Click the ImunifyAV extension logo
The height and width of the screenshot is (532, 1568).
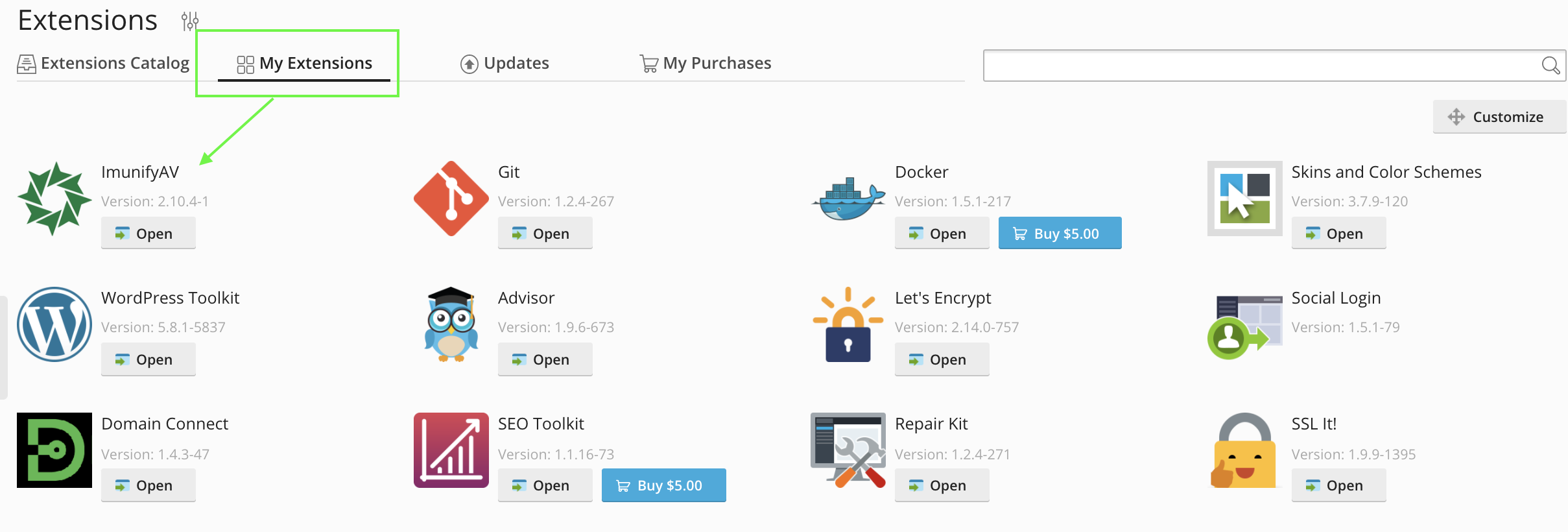[x=54, y=199]
